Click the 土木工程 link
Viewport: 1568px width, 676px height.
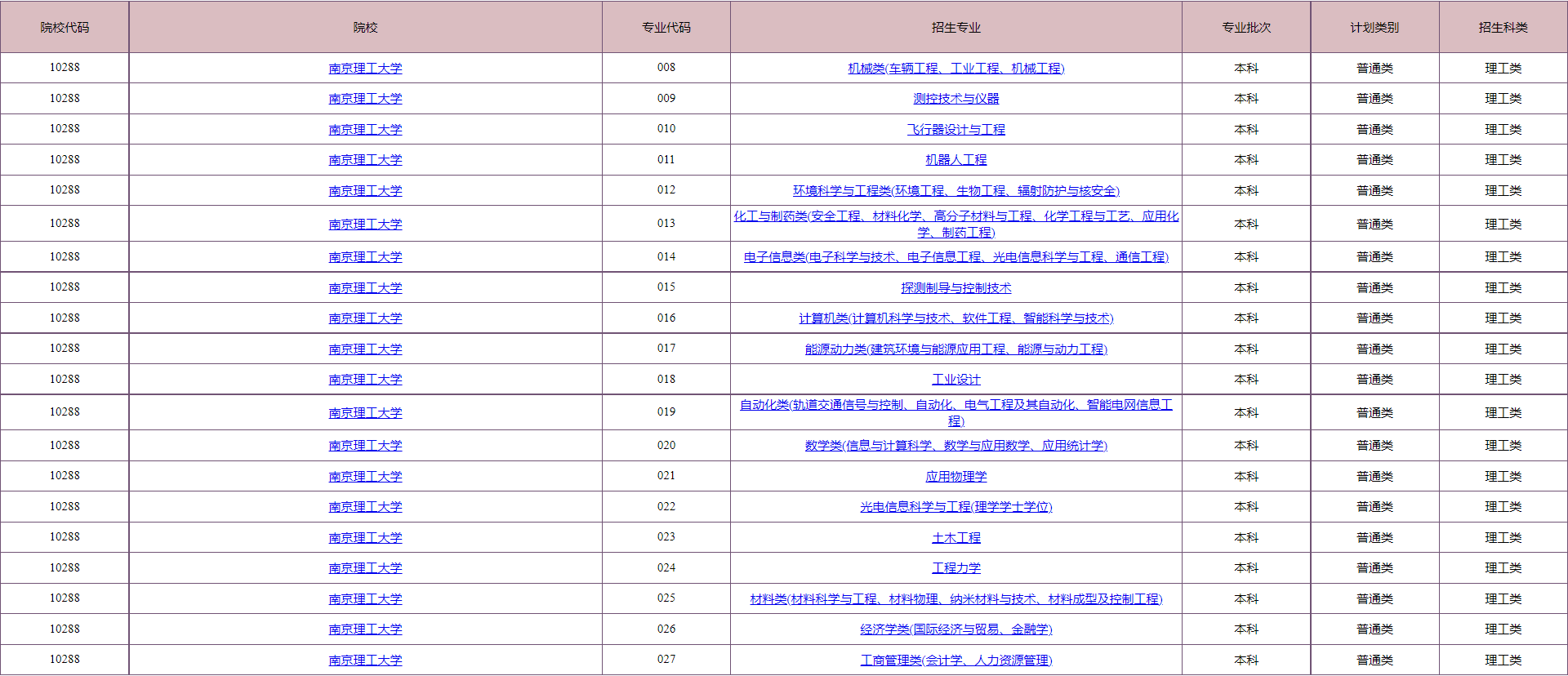tap(955, 538)
